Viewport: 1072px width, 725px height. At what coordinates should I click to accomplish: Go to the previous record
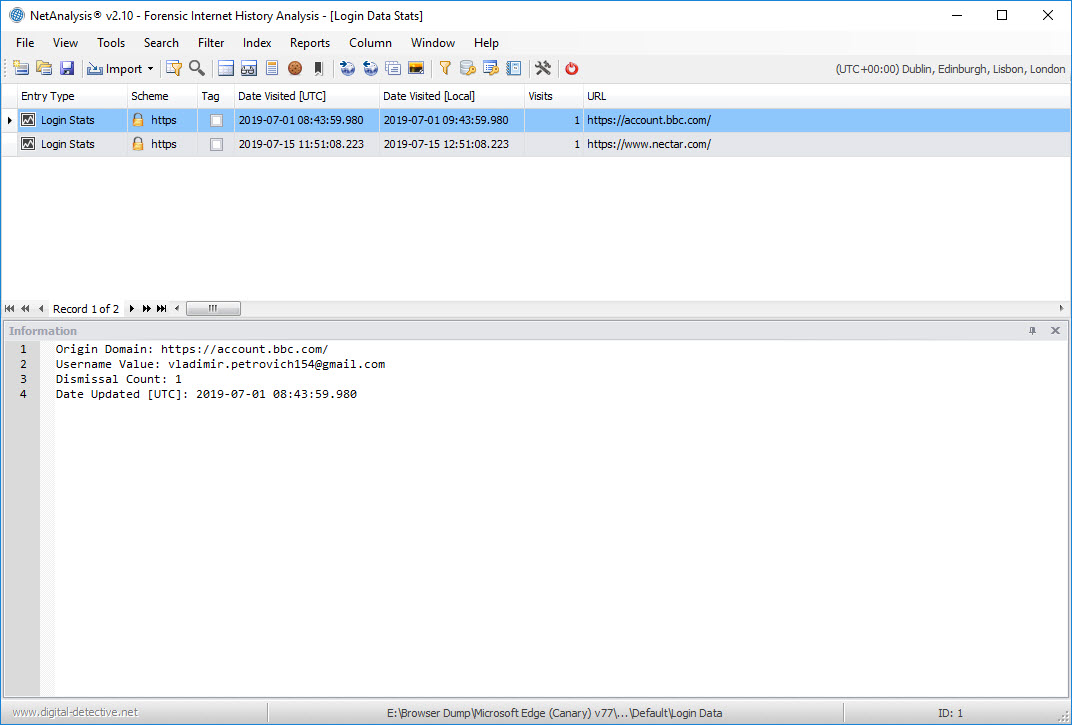click(41, 308)
